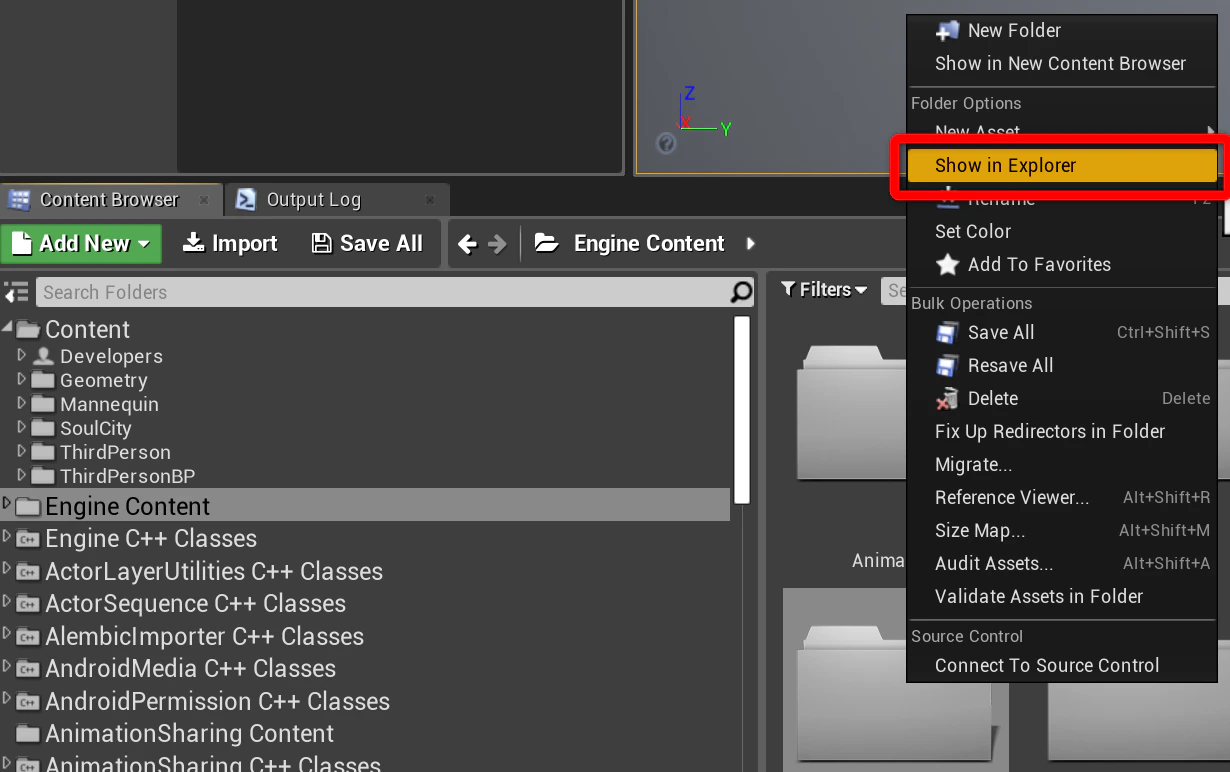Go back with the left arrow
This screenshot has height=772, width=1230.
pos(467,243)
